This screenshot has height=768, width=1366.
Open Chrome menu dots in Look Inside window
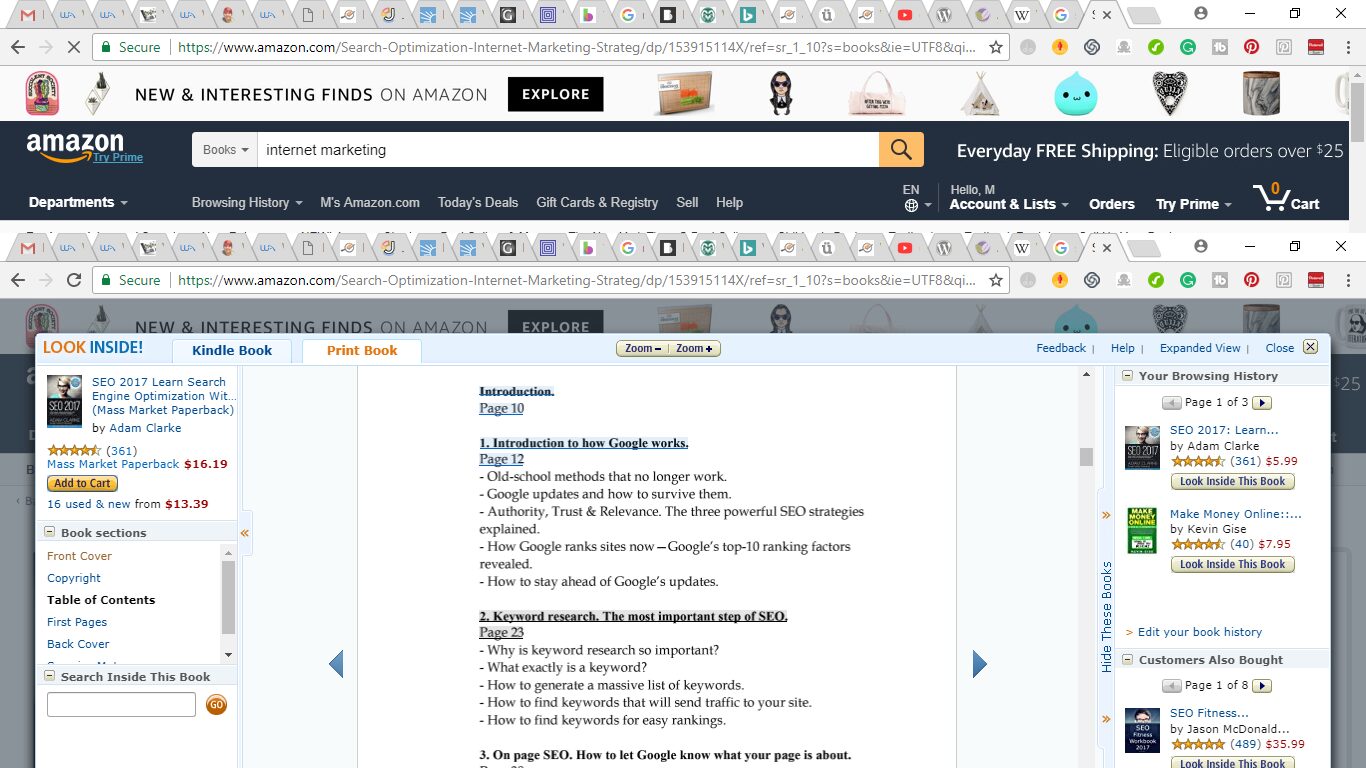tap(1348, 280)
